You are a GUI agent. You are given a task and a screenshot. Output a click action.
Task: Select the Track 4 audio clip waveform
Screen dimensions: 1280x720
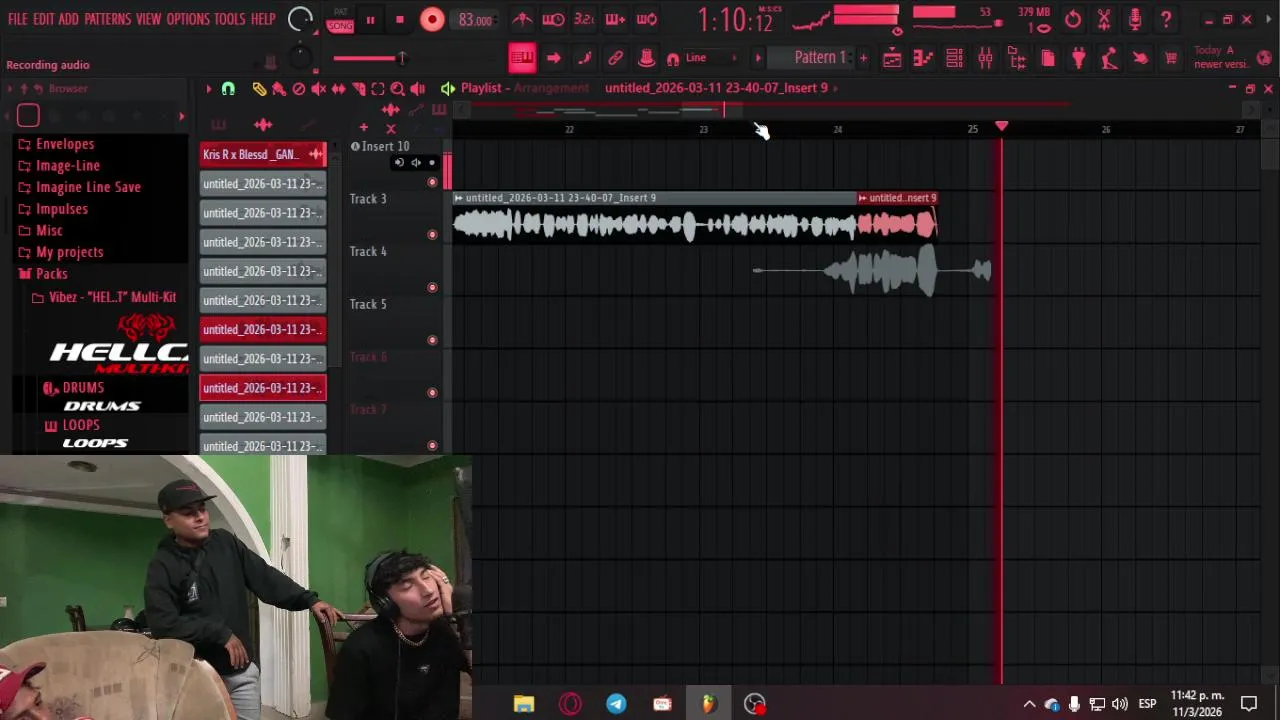(872, 271)
